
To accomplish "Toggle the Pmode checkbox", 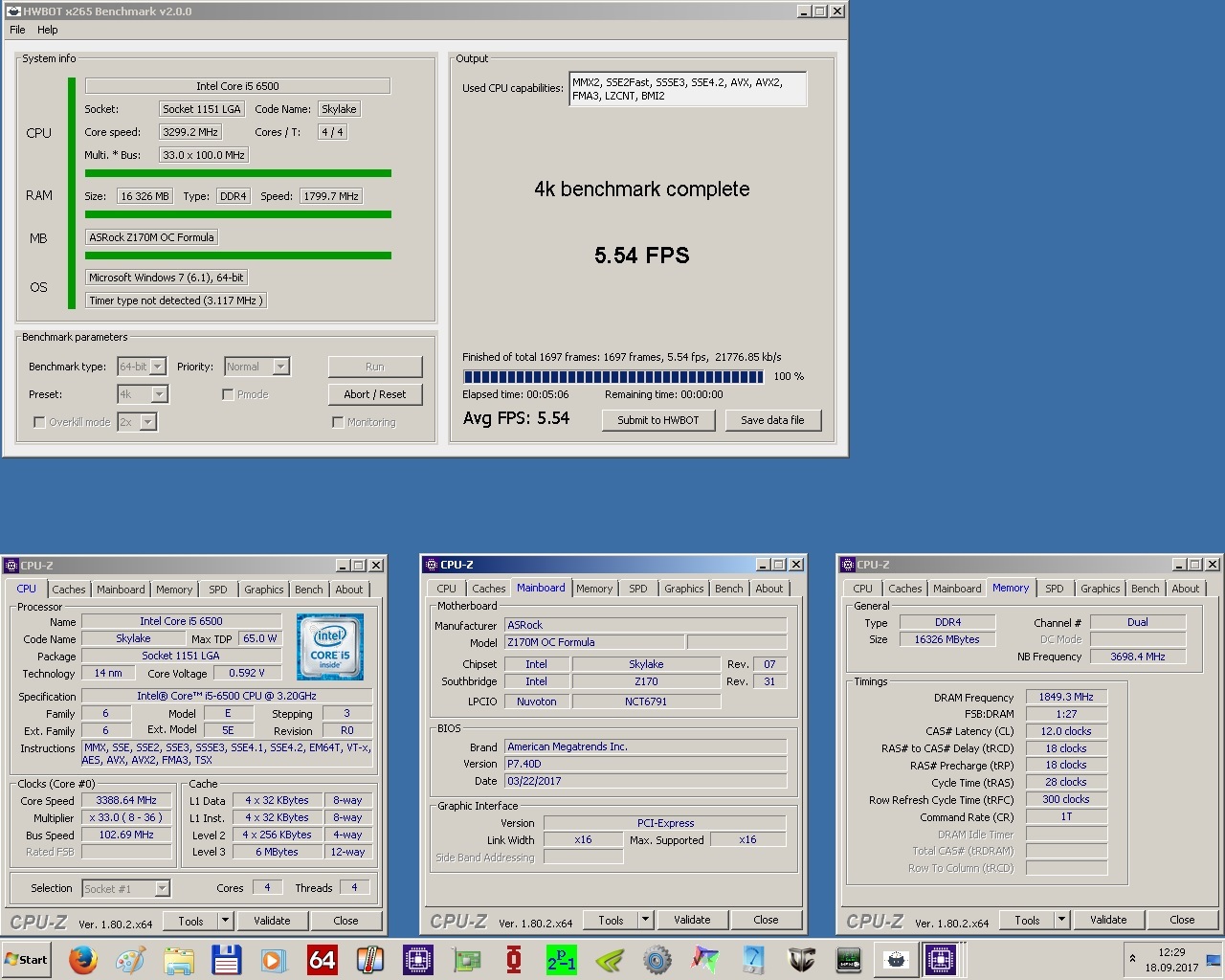I will point(228,394).
